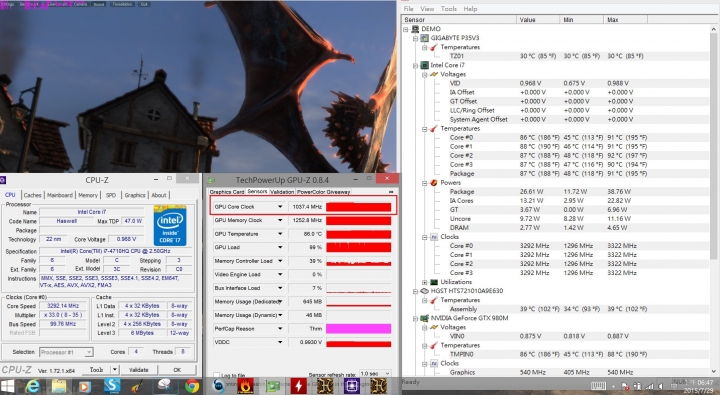The width and height of the screenshot is (720, 395).
Task: Collapse the Intel Core i7 Voltages group
Action: coord(424,74)
